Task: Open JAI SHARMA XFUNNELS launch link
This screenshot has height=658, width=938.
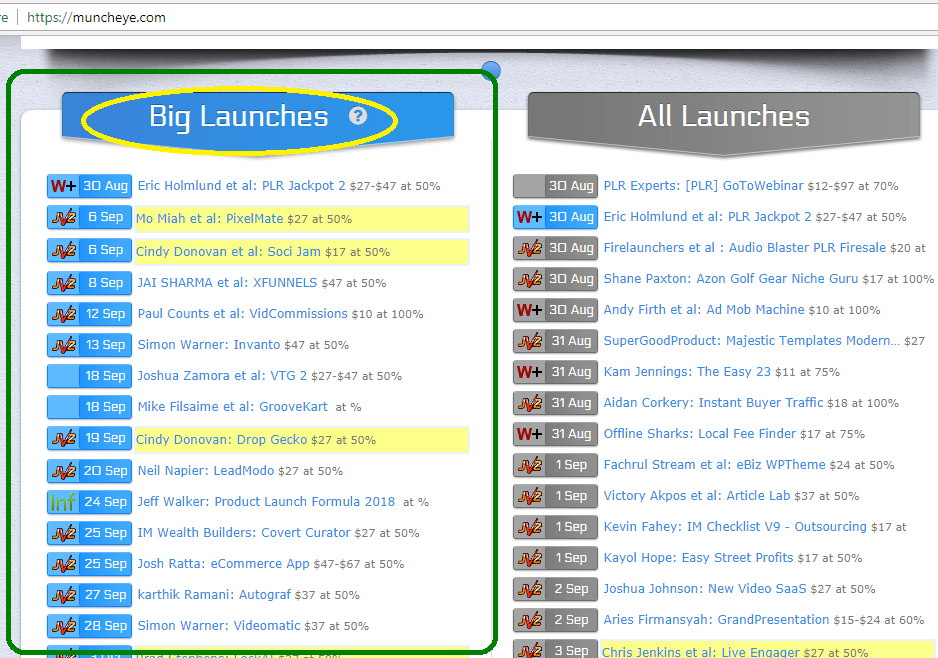Action: click(x=227, y=283)
